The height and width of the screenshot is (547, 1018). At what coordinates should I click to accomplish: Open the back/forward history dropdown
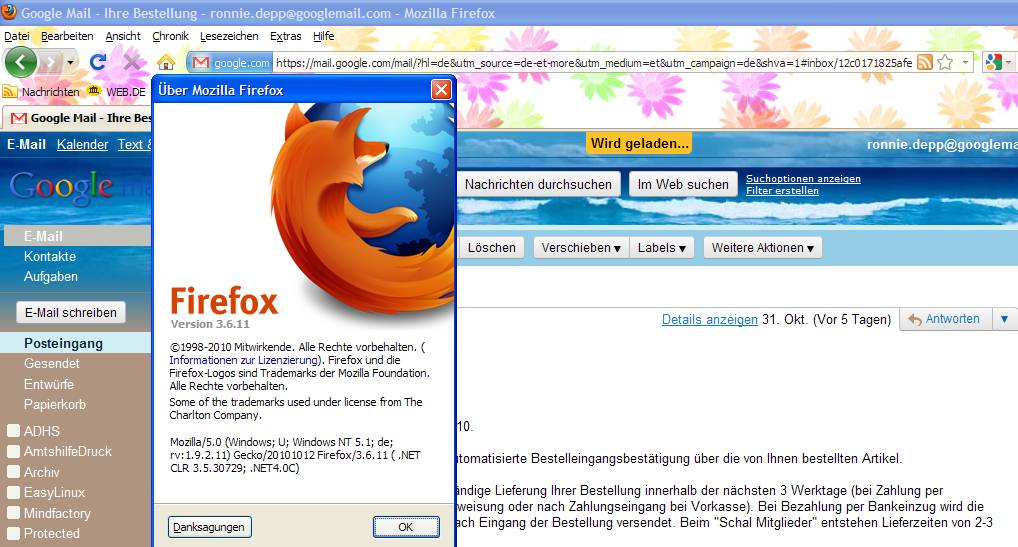click(70, 63)
